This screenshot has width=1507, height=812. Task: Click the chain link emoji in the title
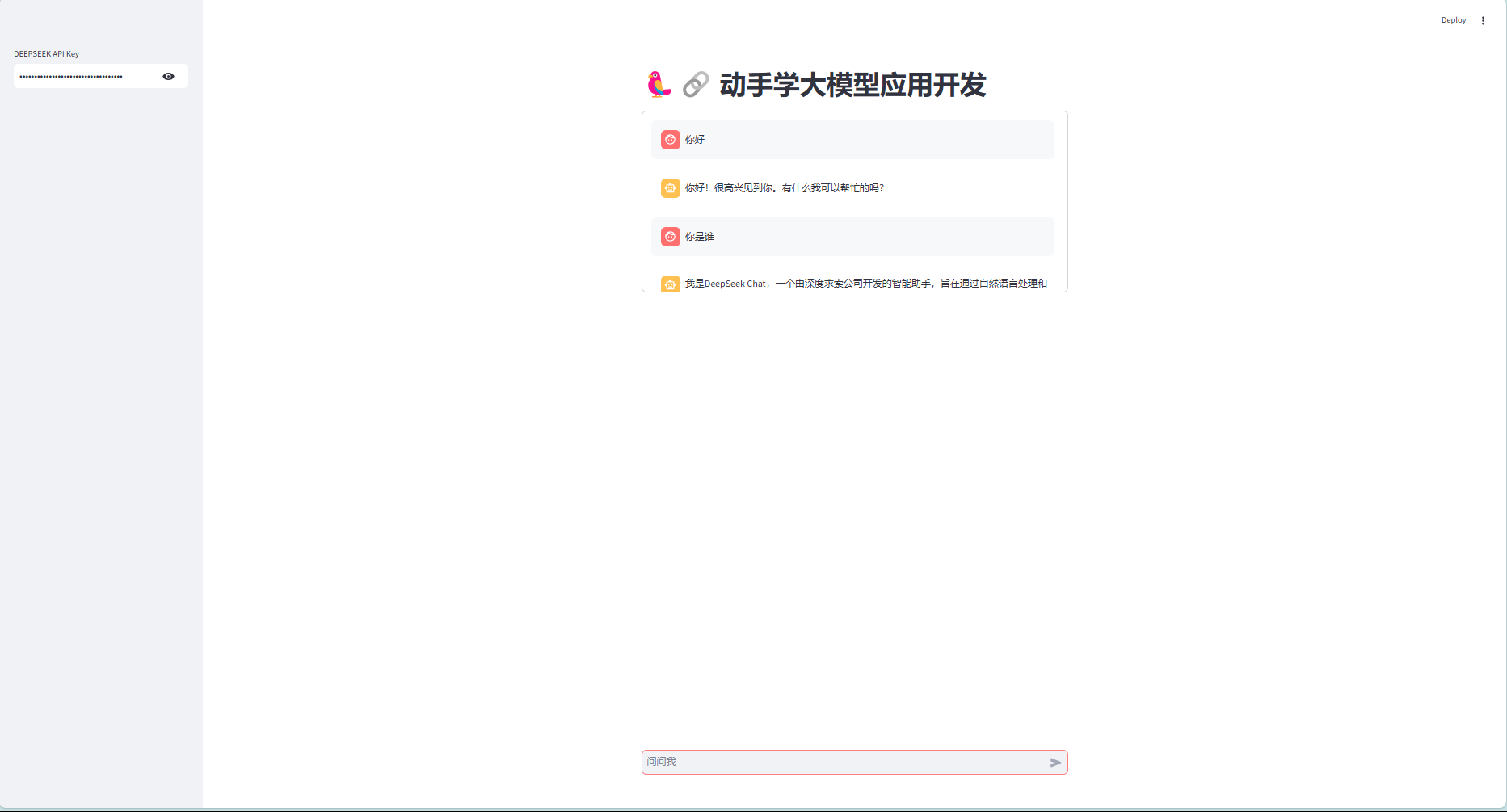[695, 84]
